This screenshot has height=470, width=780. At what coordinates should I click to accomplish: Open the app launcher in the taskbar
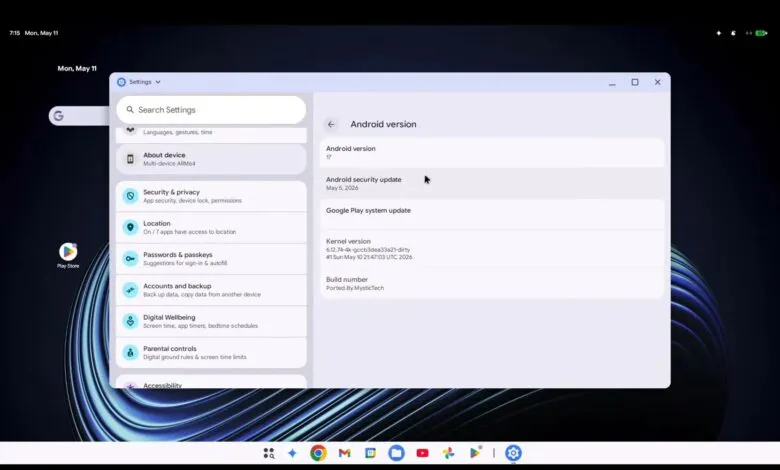[269, 453]
